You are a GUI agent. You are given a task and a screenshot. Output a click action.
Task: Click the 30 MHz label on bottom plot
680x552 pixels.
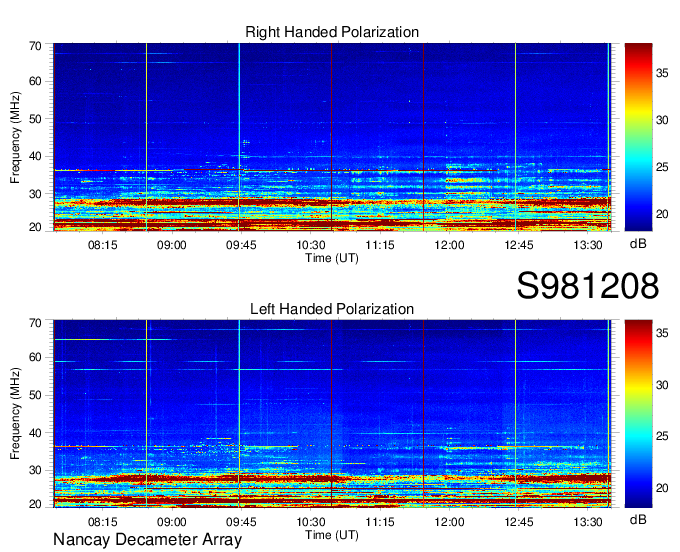35,470
